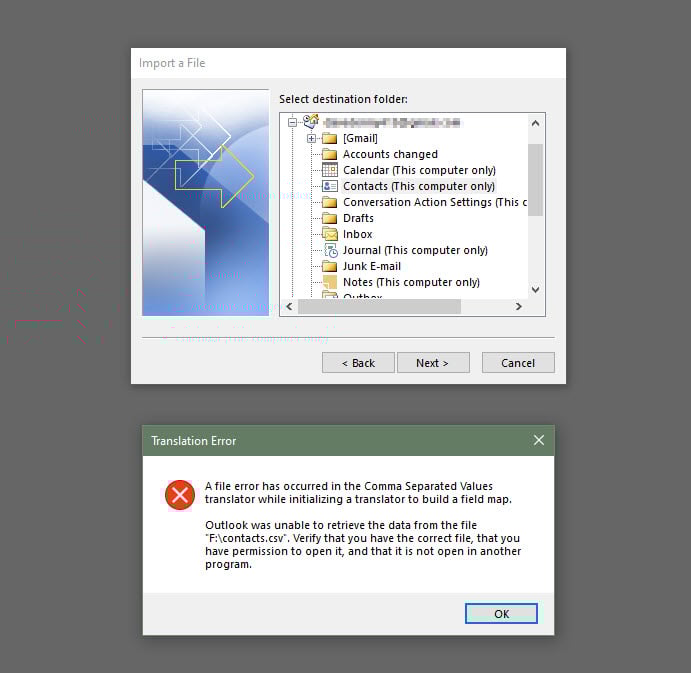Click the horizontal scroll left arrow
This screenshot has height=673, width=691.
pos(290,306)
